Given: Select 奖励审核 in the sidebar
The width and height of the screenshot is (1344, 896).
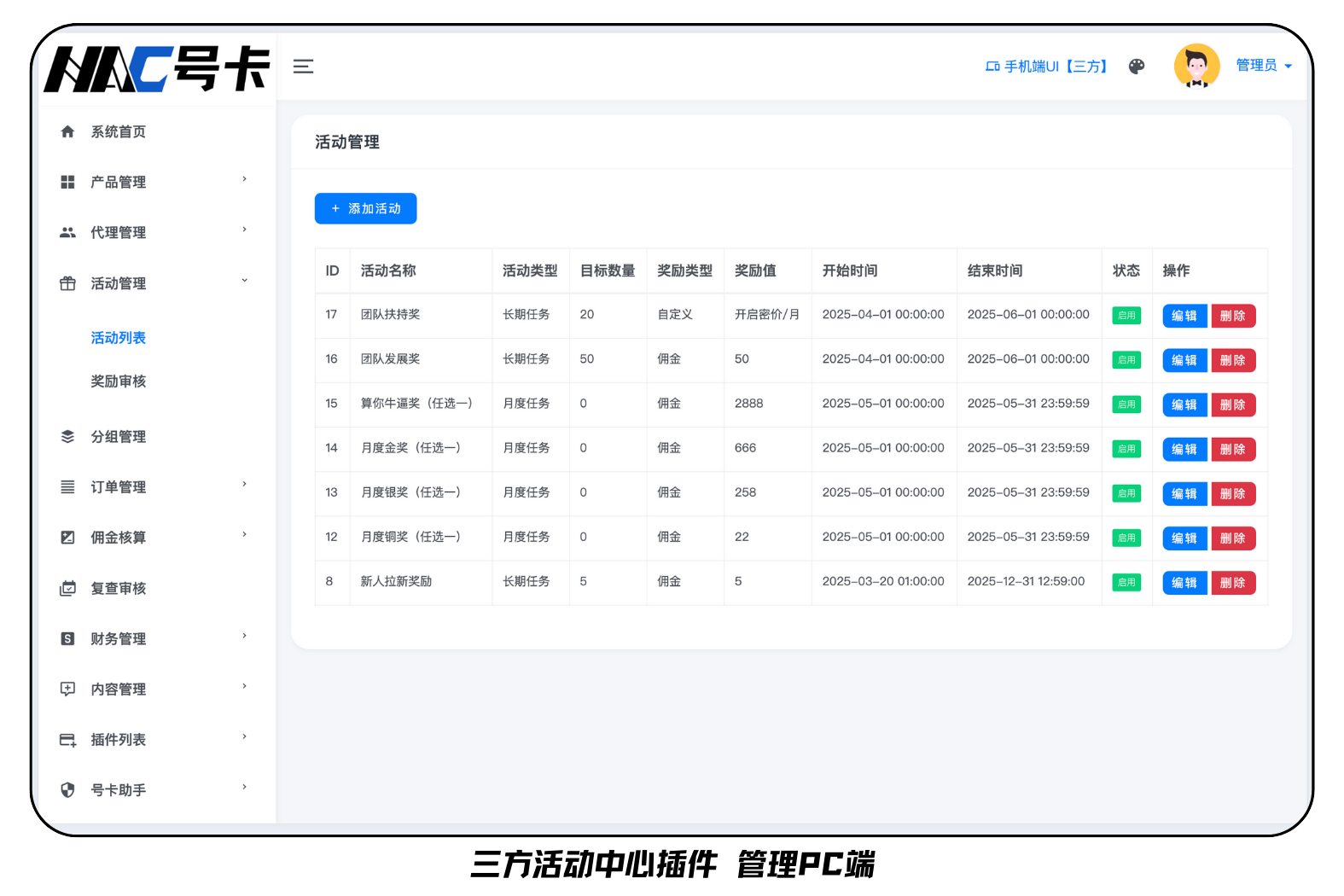Looking at the screenshot, I should pyautogui.click(x=119, y=381).
